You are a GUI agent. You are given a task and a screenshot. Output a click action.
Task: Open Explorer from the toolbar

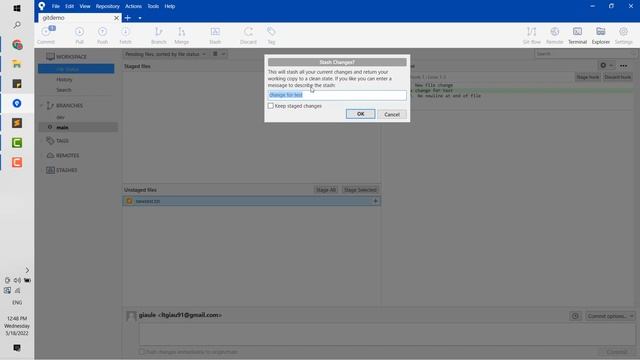[600, 35]
